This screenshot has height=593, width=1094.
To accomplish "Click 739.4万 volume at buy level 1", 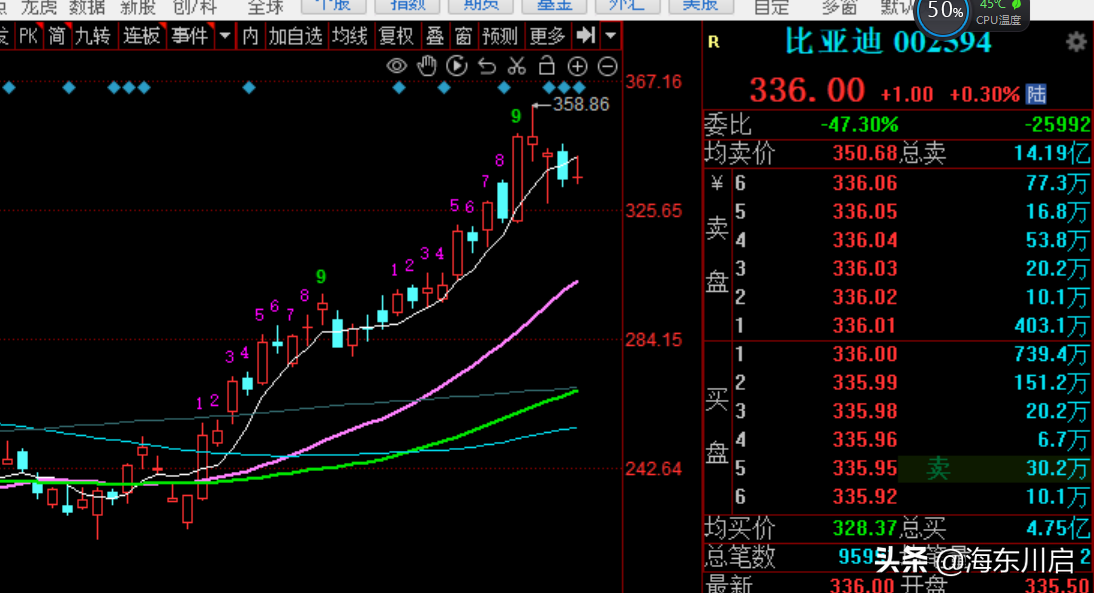I will pos(1051,354).
